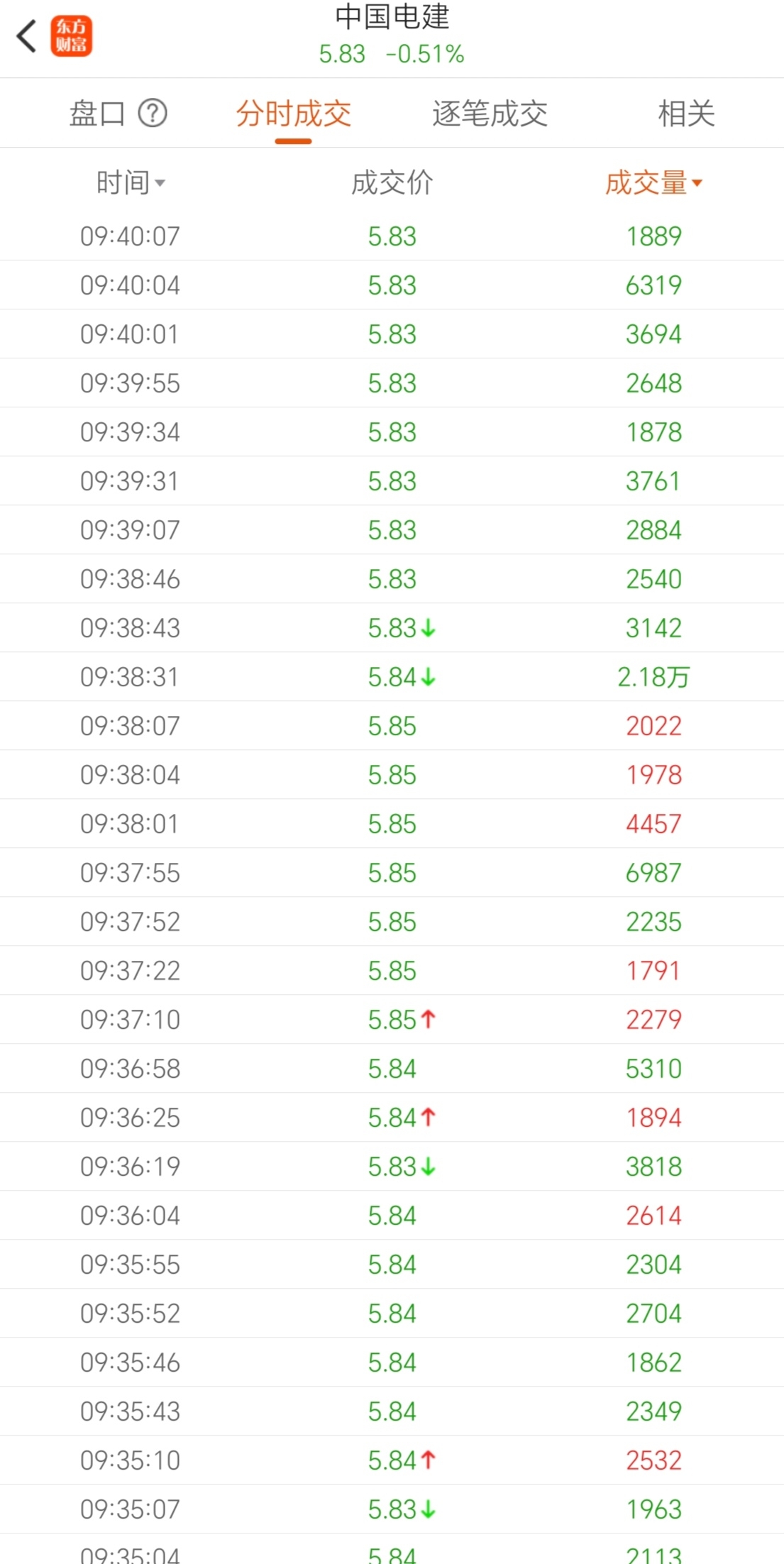784x1564 pixels.
Task: Select the 分时成交 tab
Action: (x=294, y=114)
